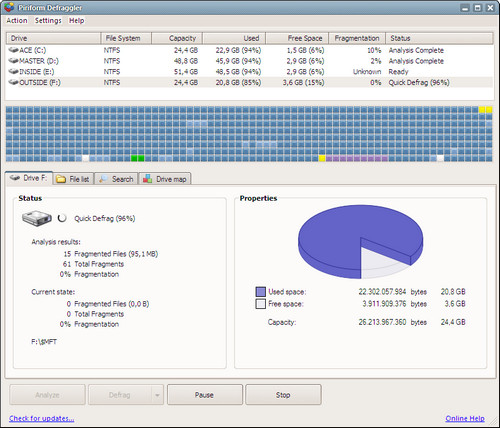Click the purple blocks in drive map

pyautogui.click(x=357, y=158)
